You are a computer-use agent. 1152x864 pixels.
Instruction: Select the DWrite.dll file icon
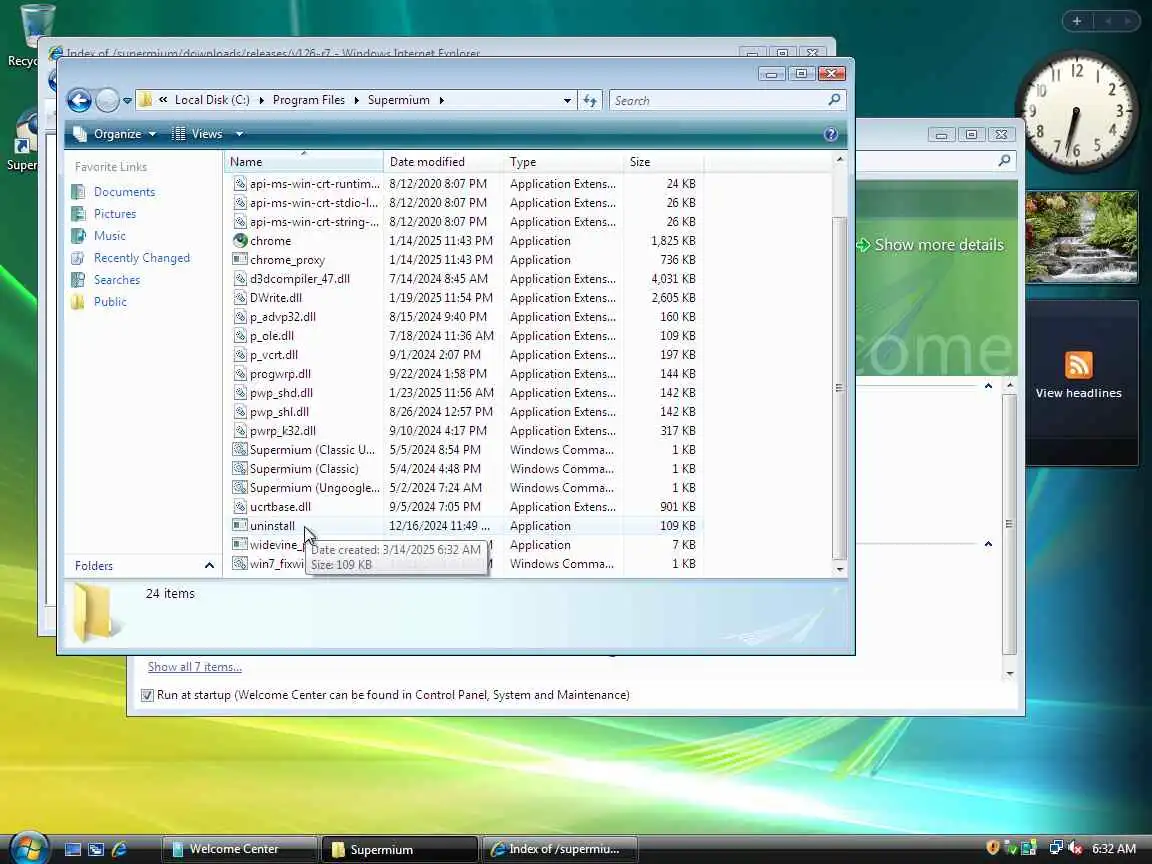pos(240,298)
